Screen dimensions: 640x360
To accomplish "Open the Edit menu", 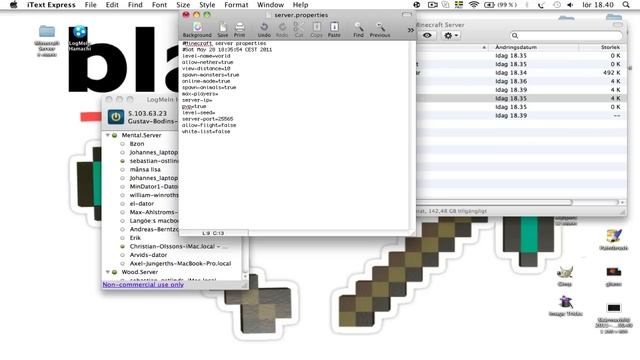I will point(112,5).
